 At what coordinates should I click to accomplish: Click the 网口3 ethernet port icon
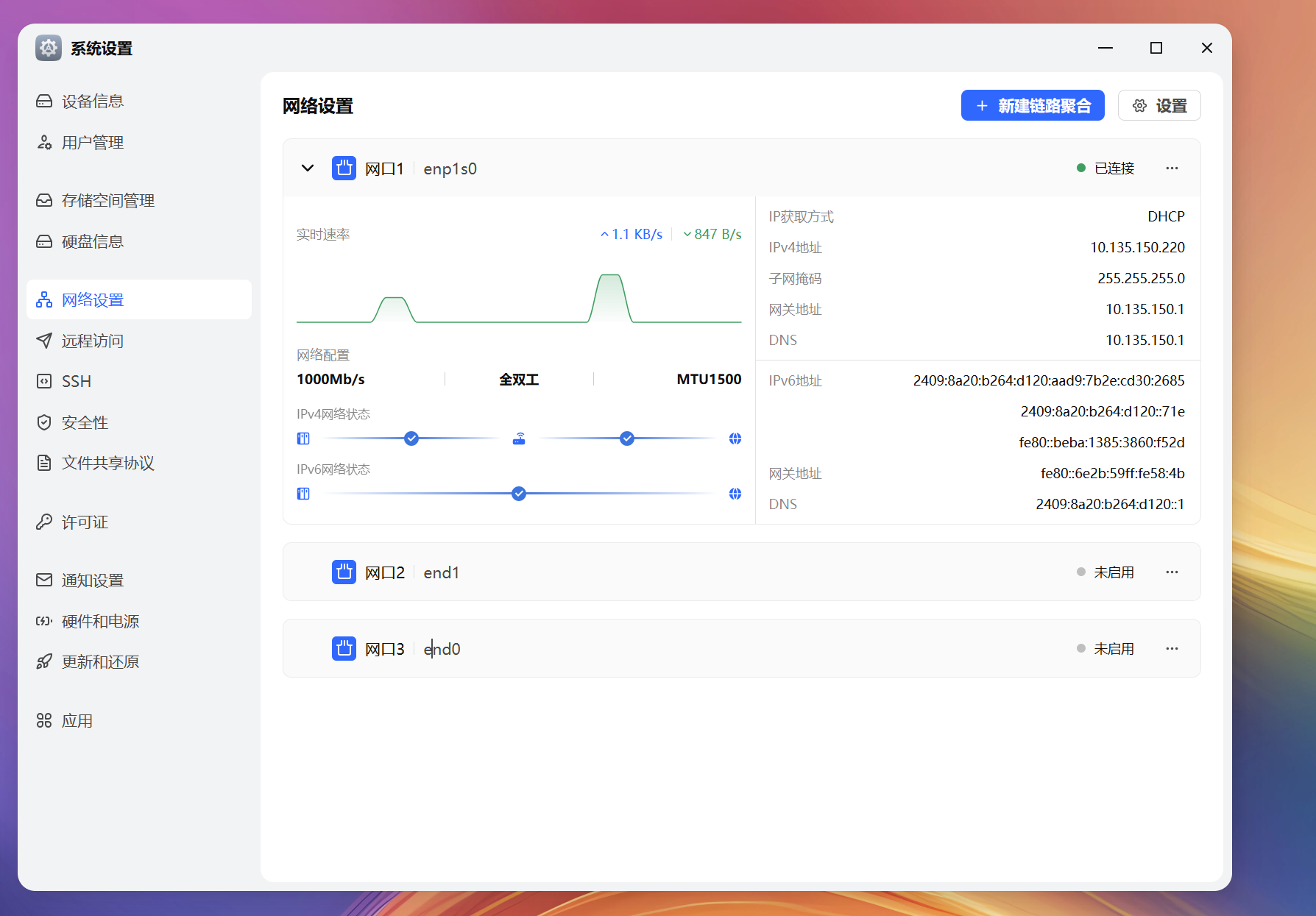[x=344, y=648]
